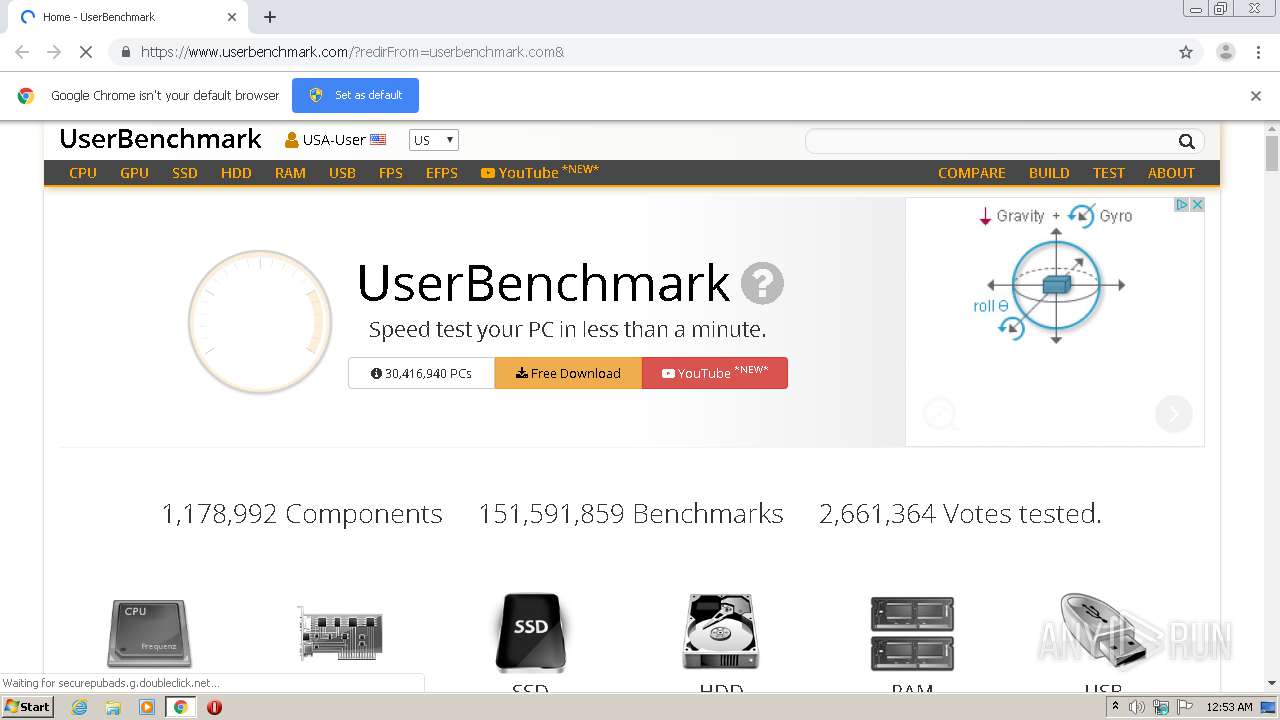The height and width of the screenshot is (720, 1280).
Task: Open Internet Explorer in taskbar
Action: 79,707
